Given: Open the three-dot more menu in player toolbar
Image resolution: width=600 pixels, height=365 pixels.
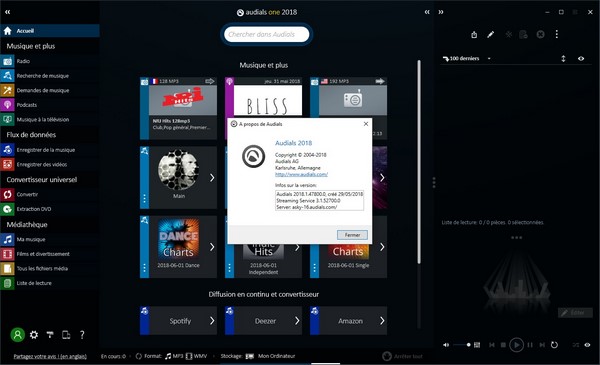Looking at the screenshot, I should (x=557, y=34).
